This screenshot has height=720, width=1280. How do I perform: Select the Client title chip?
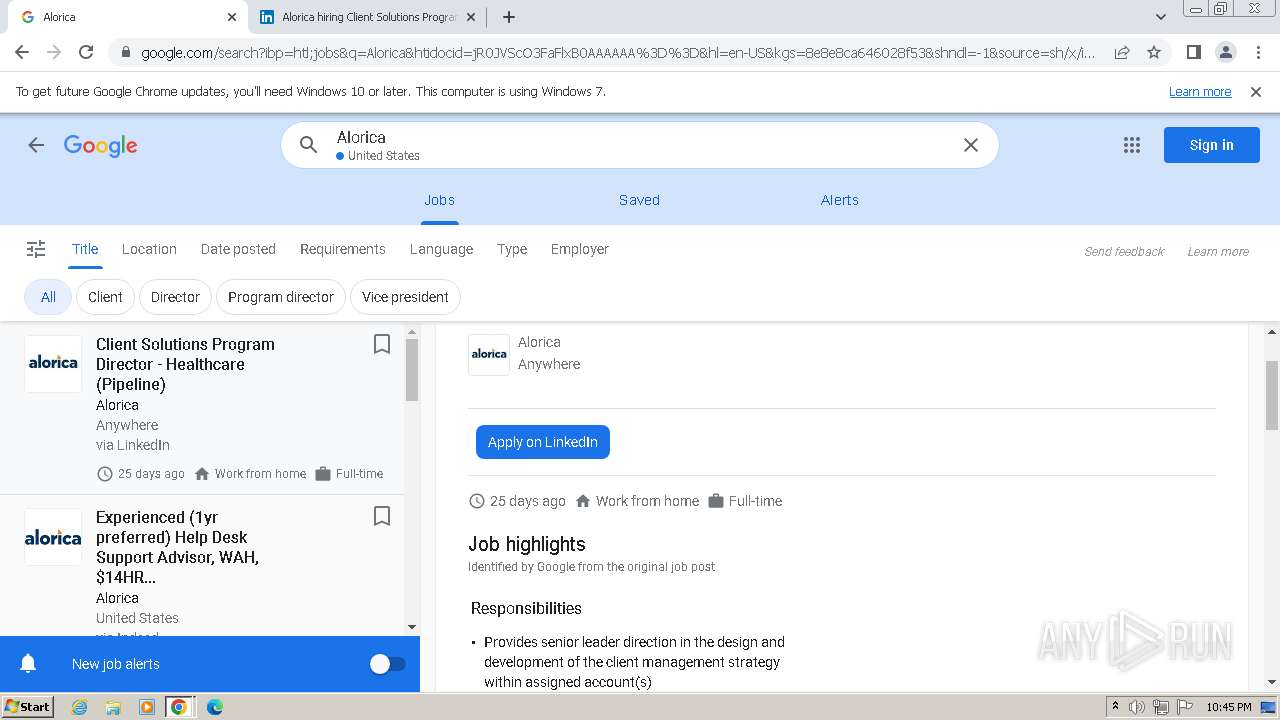click(x=105, y=297)
